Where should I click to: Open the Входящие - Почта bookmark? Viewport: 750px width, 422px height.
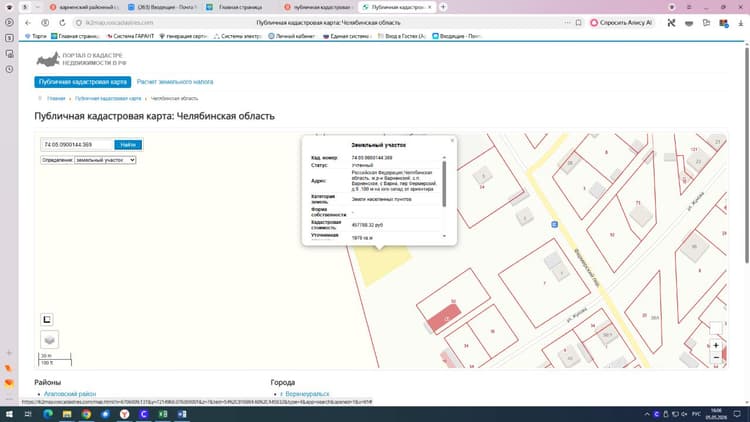tap(457, 36)
